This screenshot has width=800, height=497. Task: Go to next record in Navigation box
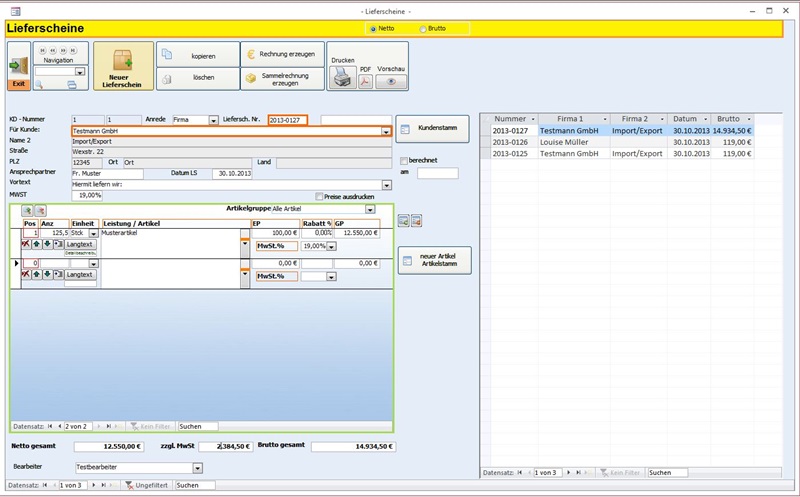[63, 51]
